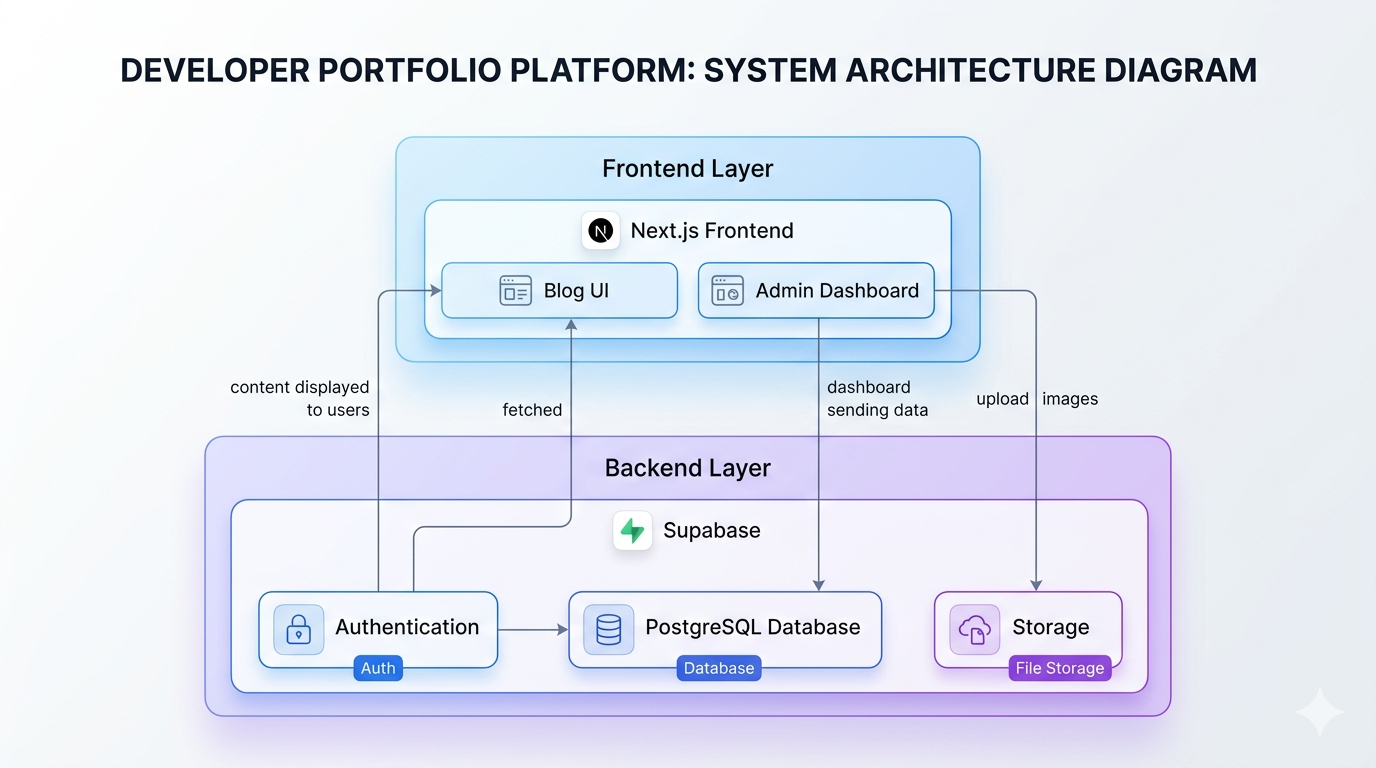
Task: Select the purple File Storage badge
Action: pos(1060,668)
